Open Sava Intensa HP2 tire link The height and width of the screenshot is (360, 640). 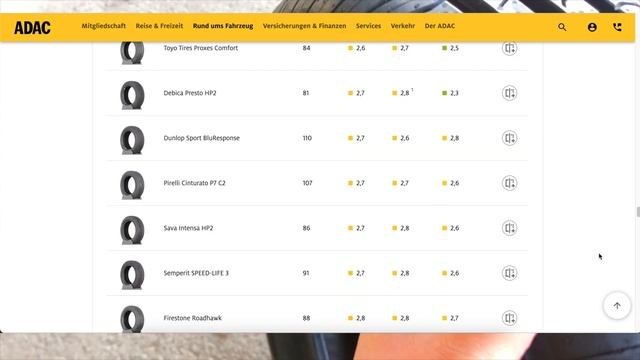click(188, 228)
